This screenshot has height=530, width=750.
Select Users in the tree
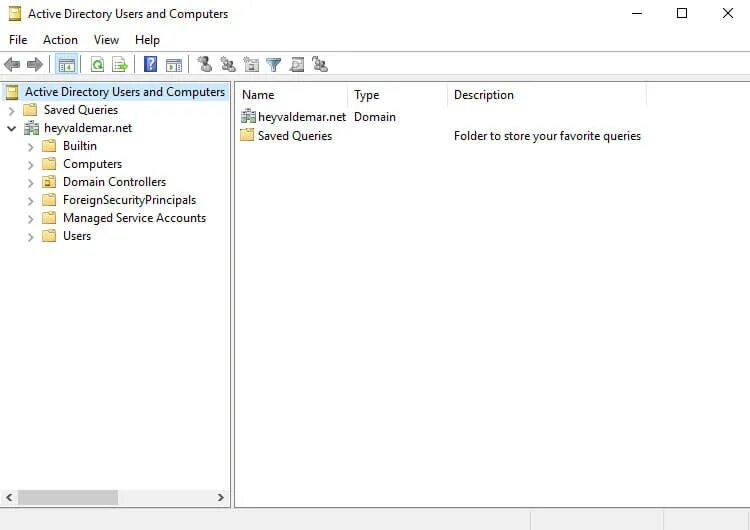point(77,236)
